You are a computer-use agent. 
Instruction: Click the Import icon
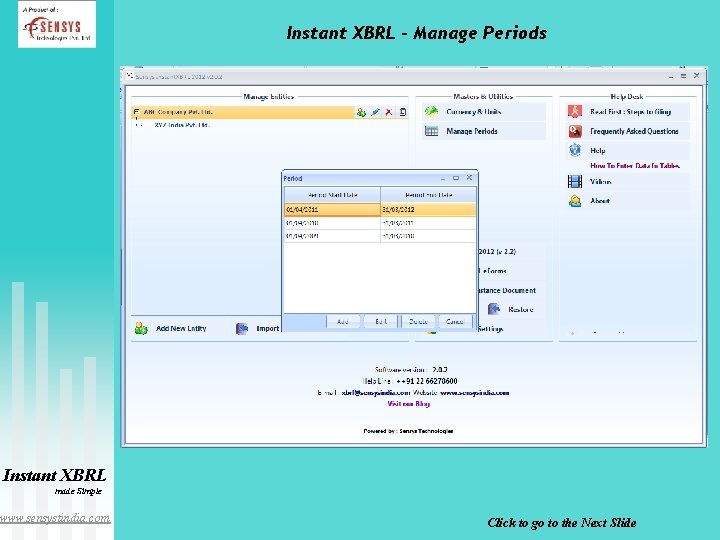(242, 328)
